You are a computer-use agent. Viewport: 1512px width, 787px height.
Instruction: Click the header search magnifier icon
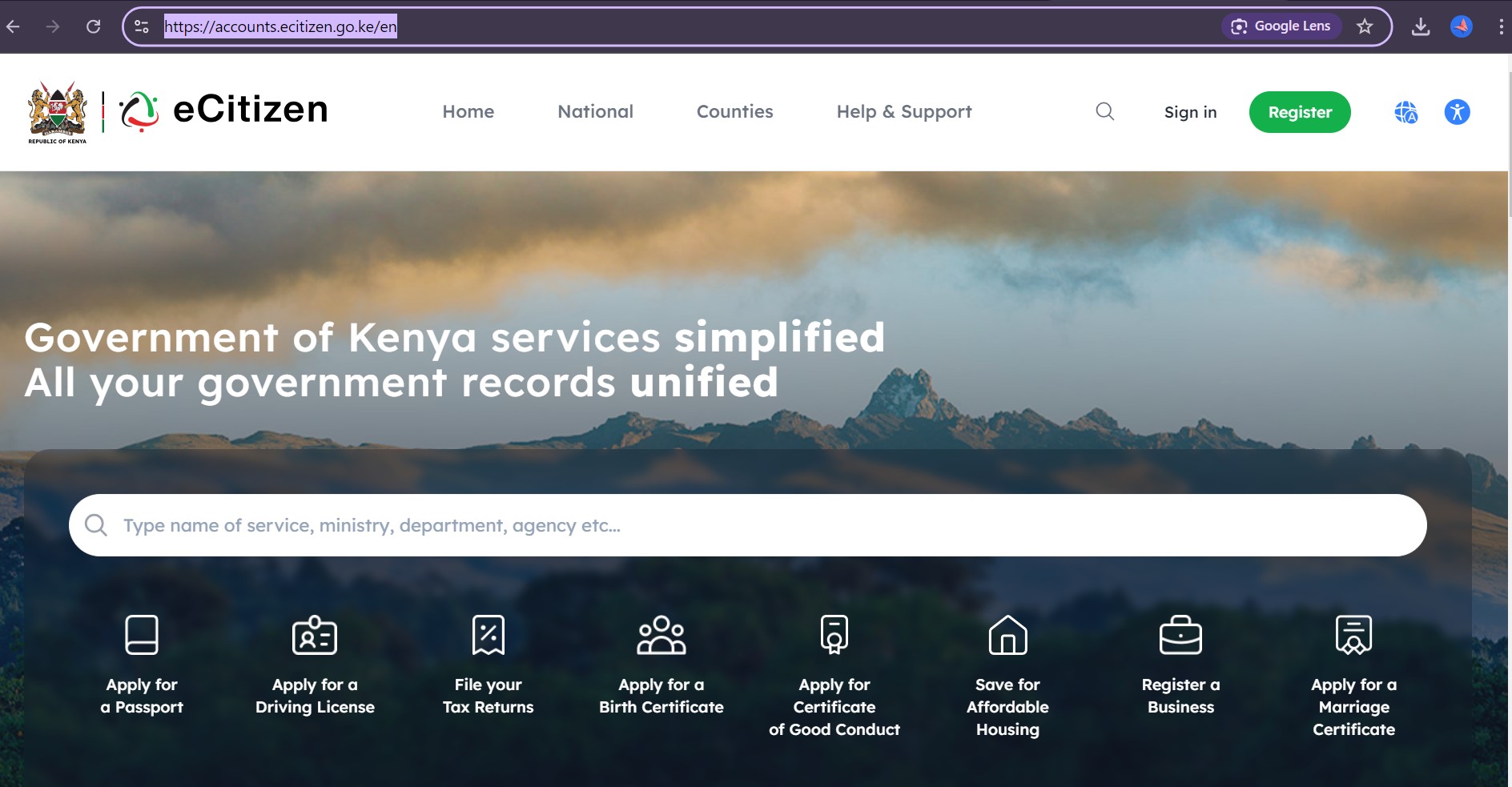[1104, 111]
